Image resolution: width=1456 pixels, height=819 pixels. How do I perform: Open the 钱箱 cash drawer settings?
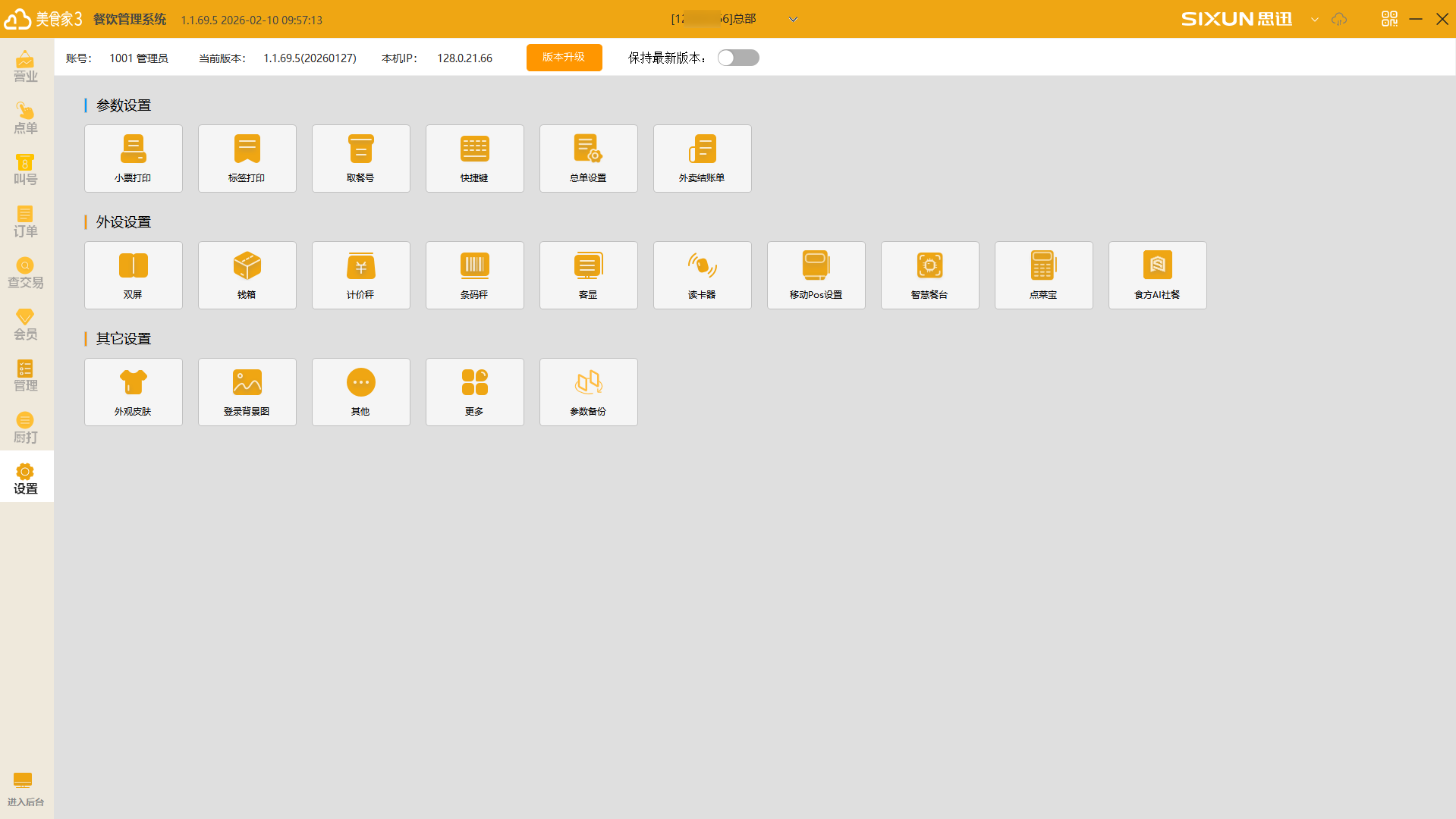point(247,275)
